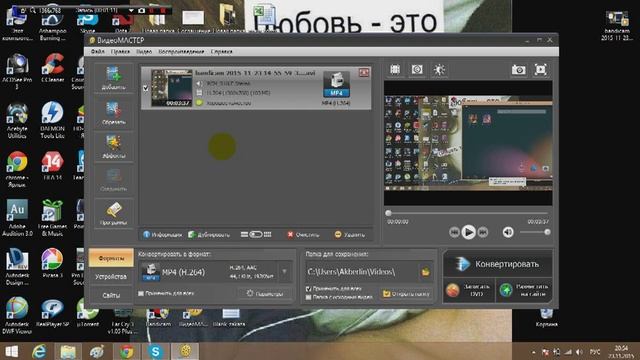Click the Информация button below the file list
Screen dimensions: 640x360
[x=162, y=235]
